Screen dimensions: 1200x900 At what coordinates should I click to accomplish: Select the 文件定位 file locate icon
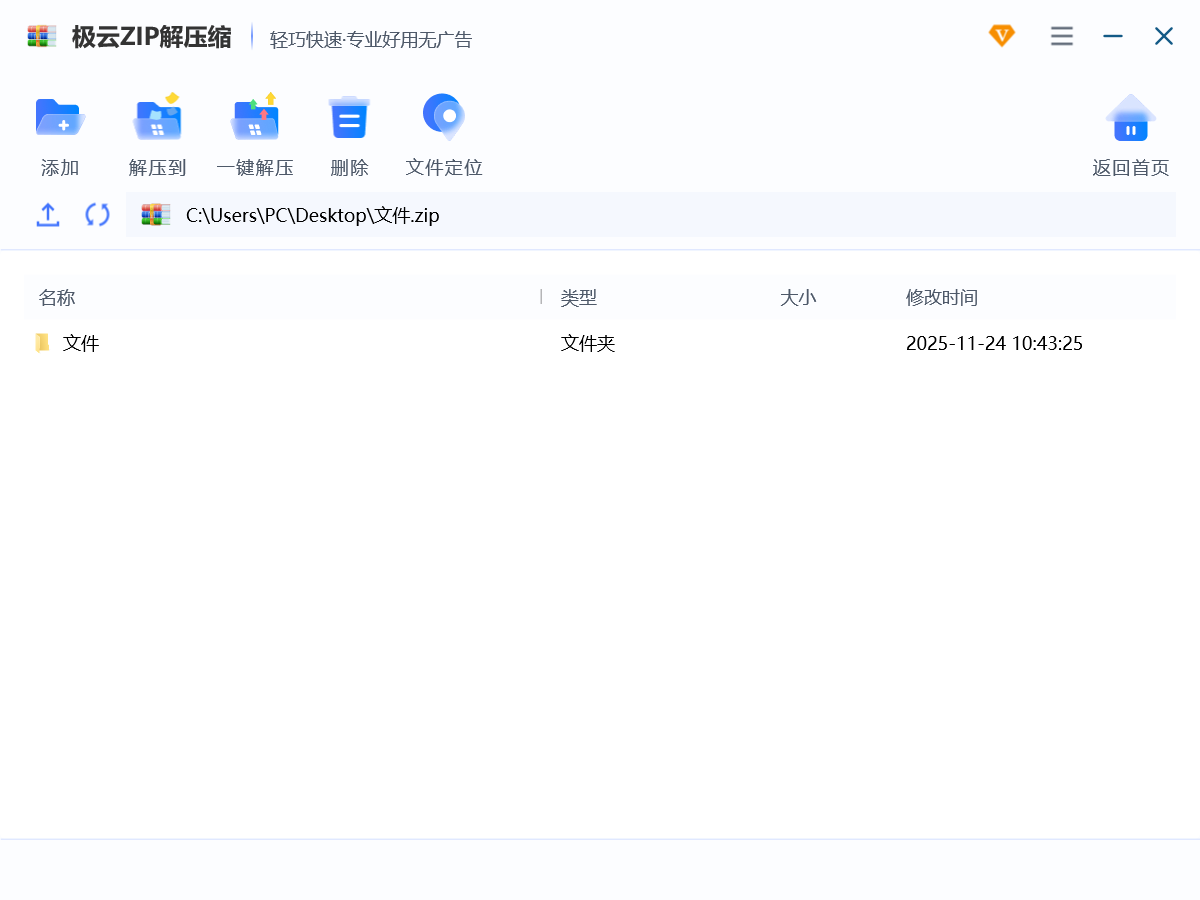(x=444, y=119)
